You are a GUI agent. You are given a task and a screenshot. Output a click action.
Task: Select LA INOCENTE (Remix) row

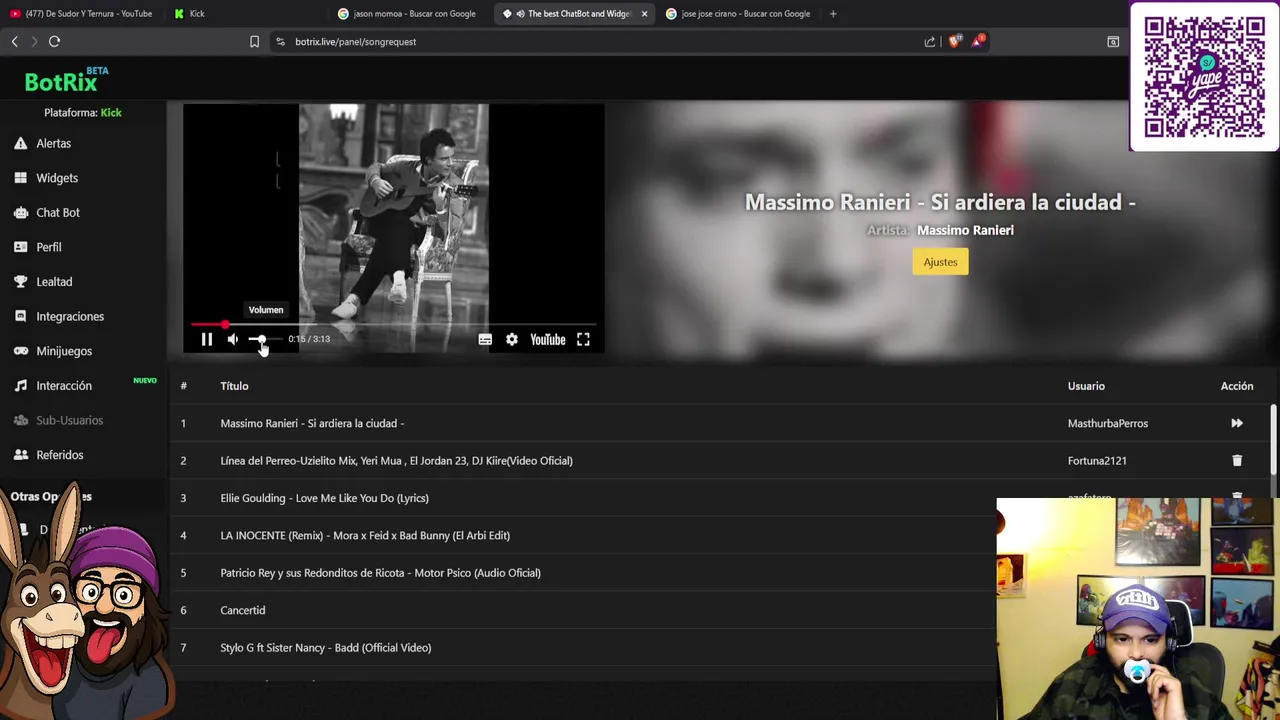[365, 535]
